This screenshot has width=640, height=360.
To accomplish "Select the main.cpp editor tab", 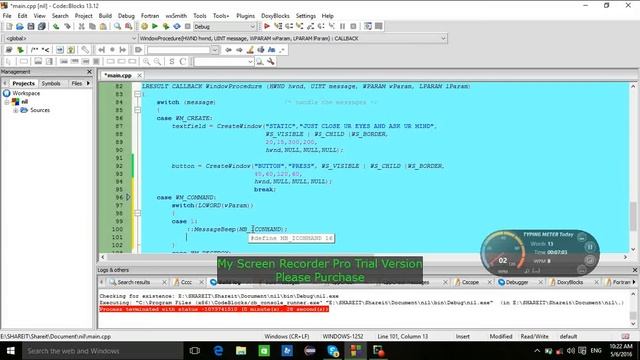I will pyautogui.click(x=118, y=76).
